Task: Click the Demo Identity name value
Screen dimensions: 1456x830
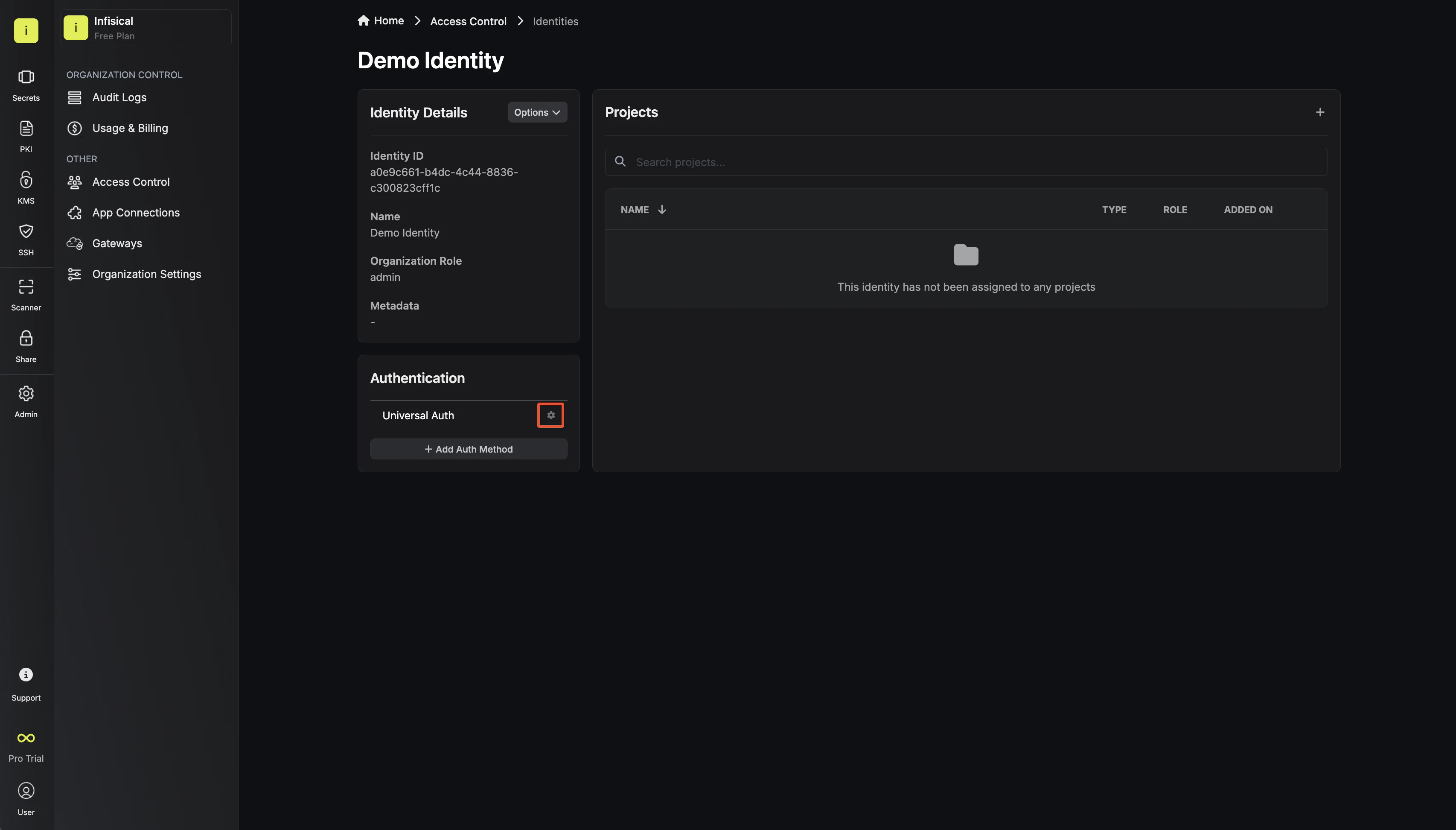Action: (x=405, y=233)
